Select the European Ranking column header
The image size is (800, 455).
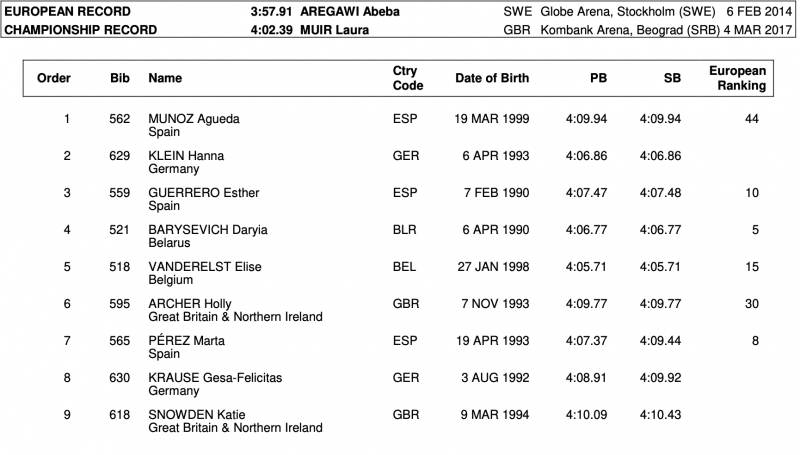pos(737,78)
